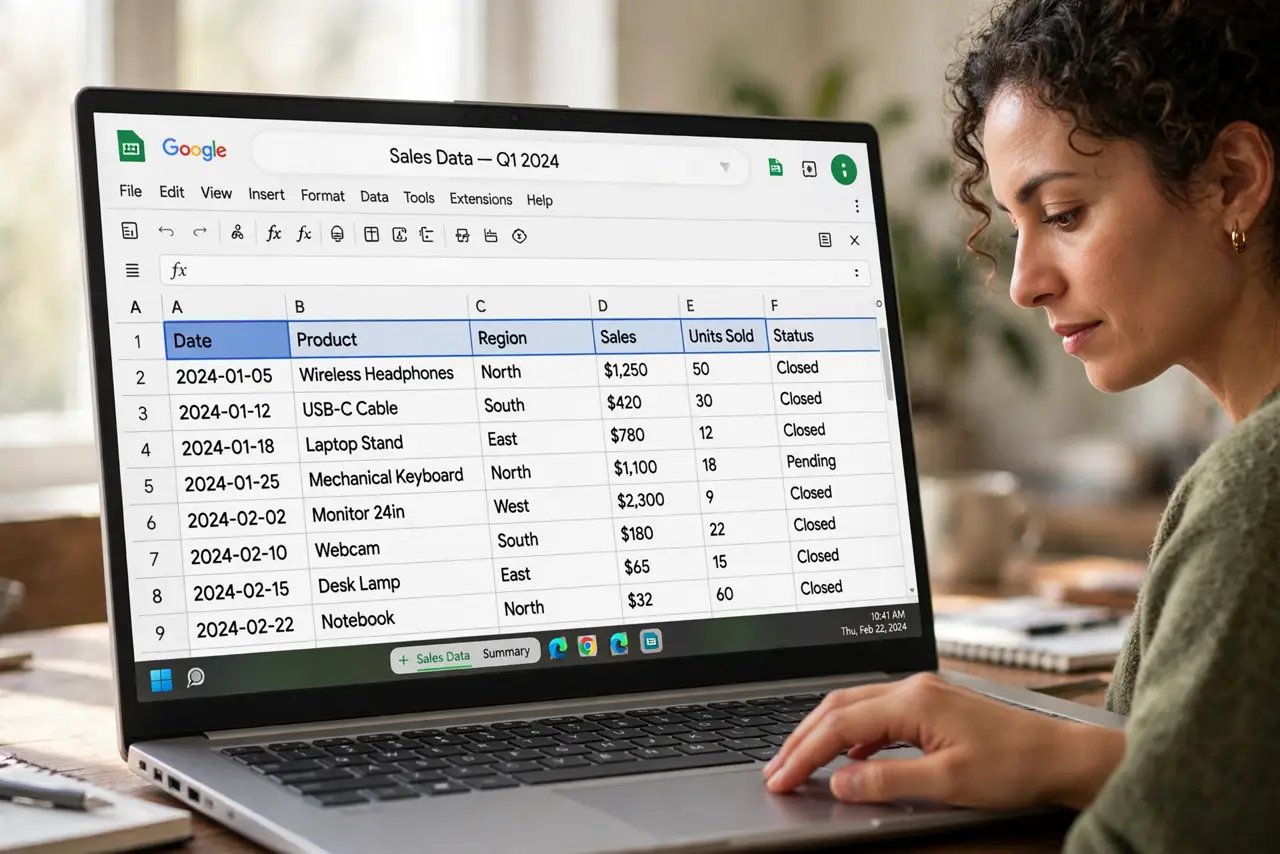1280x854 pixels.
Task: Select the 2024-02-10 date cell
Action: point(245,556)
